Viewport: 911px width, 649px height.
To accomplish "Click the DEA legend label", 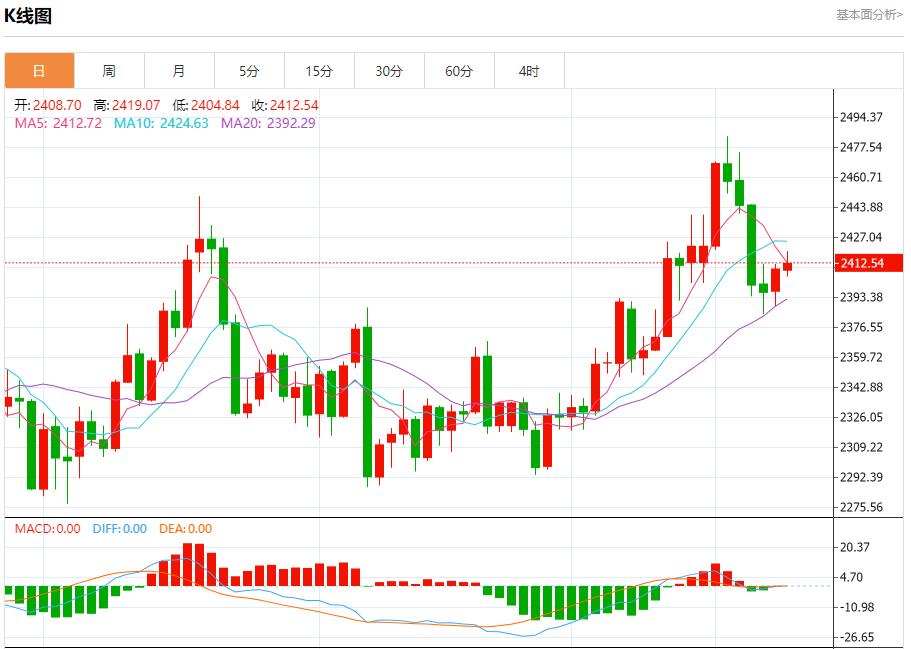I will [185, 529].
